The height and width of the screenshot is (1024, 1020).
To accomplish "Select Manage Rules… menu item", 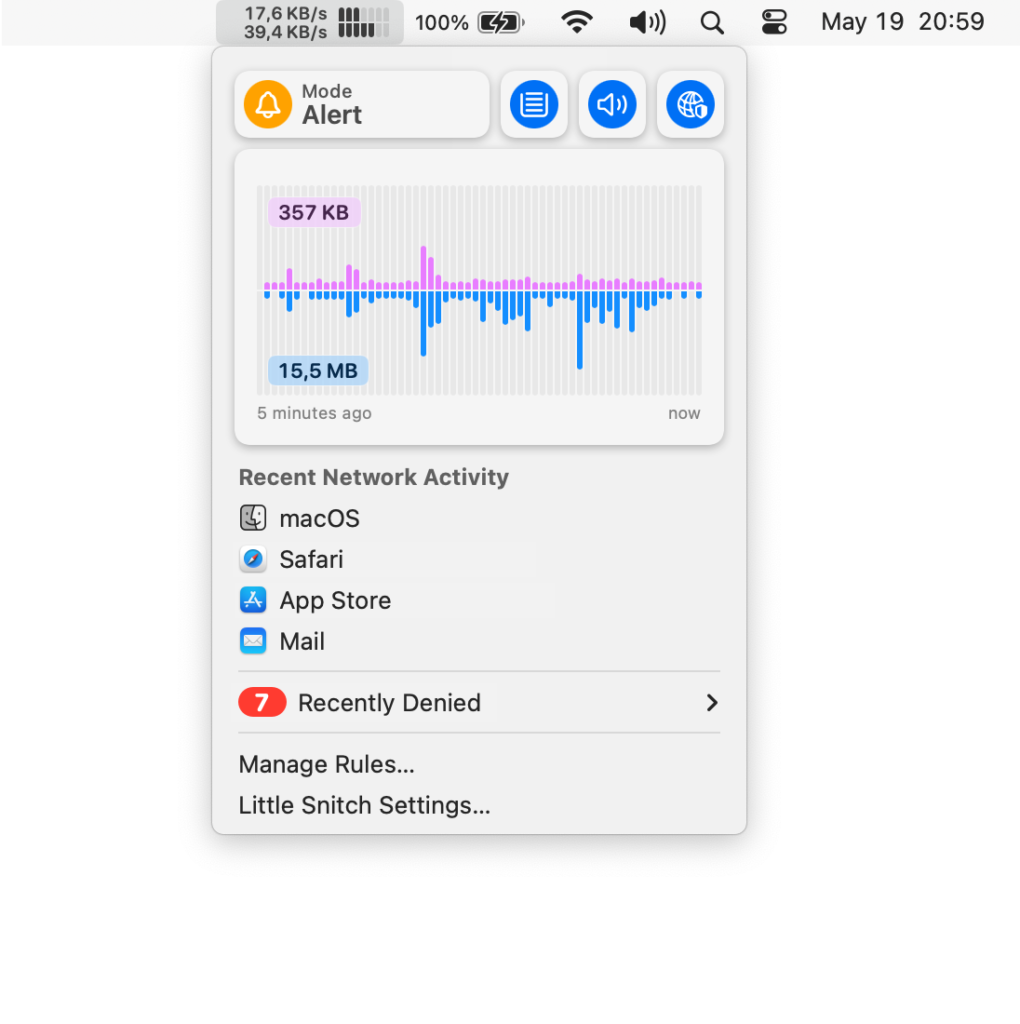I will (327, 764).
